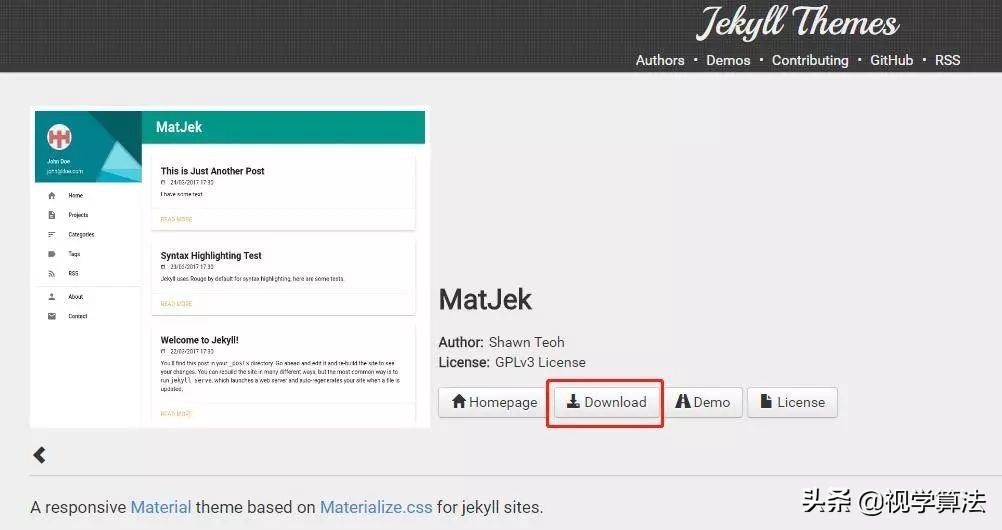Open the Authors menu link

pyautogui.click(x=659, y=60)
